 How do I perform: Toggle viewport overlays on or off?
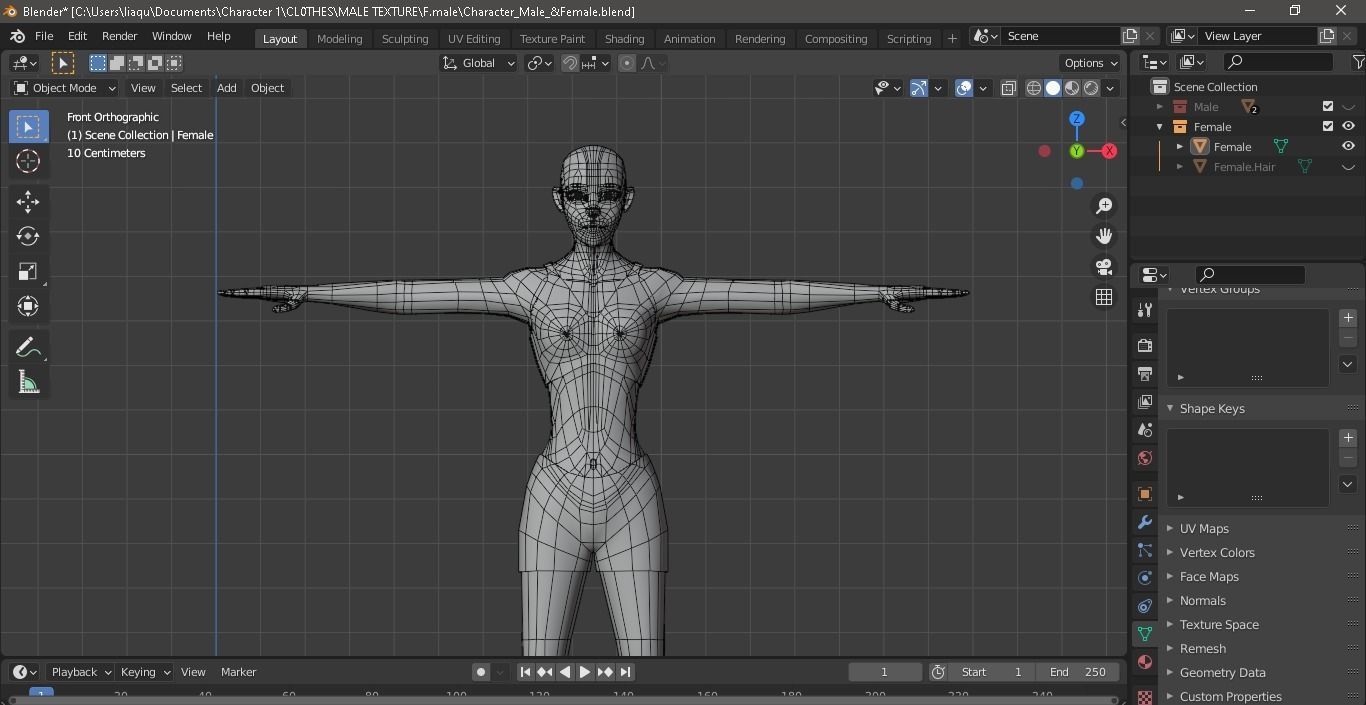click(x=964, y=88)
